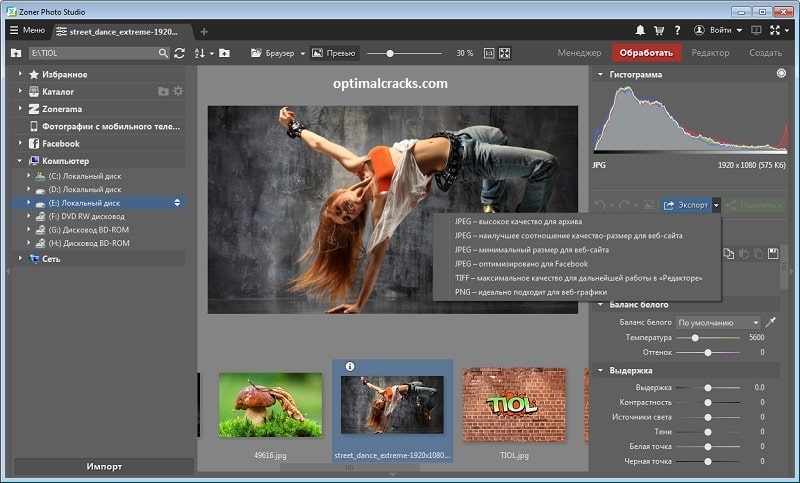Viewport: 800px width, 483px height.
Task: Toggle the histogram display options circle
Action: (781, 73)
